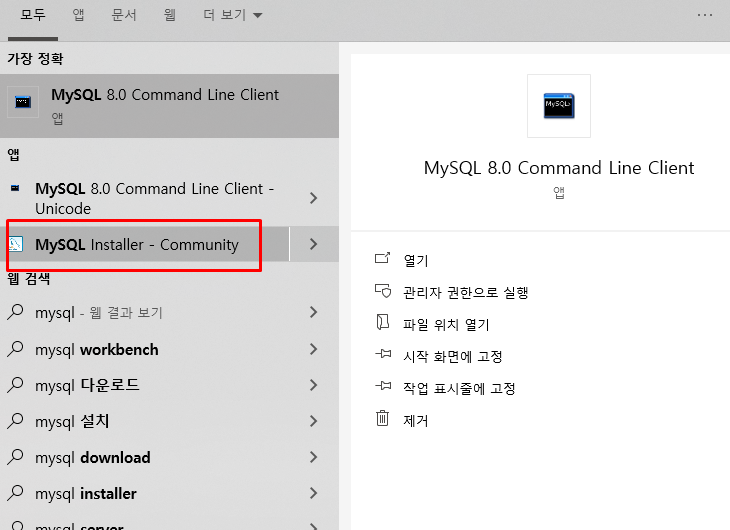Choose 시작 화면에 고정
The width and height of the screenshot is (730, 530).
453,357
